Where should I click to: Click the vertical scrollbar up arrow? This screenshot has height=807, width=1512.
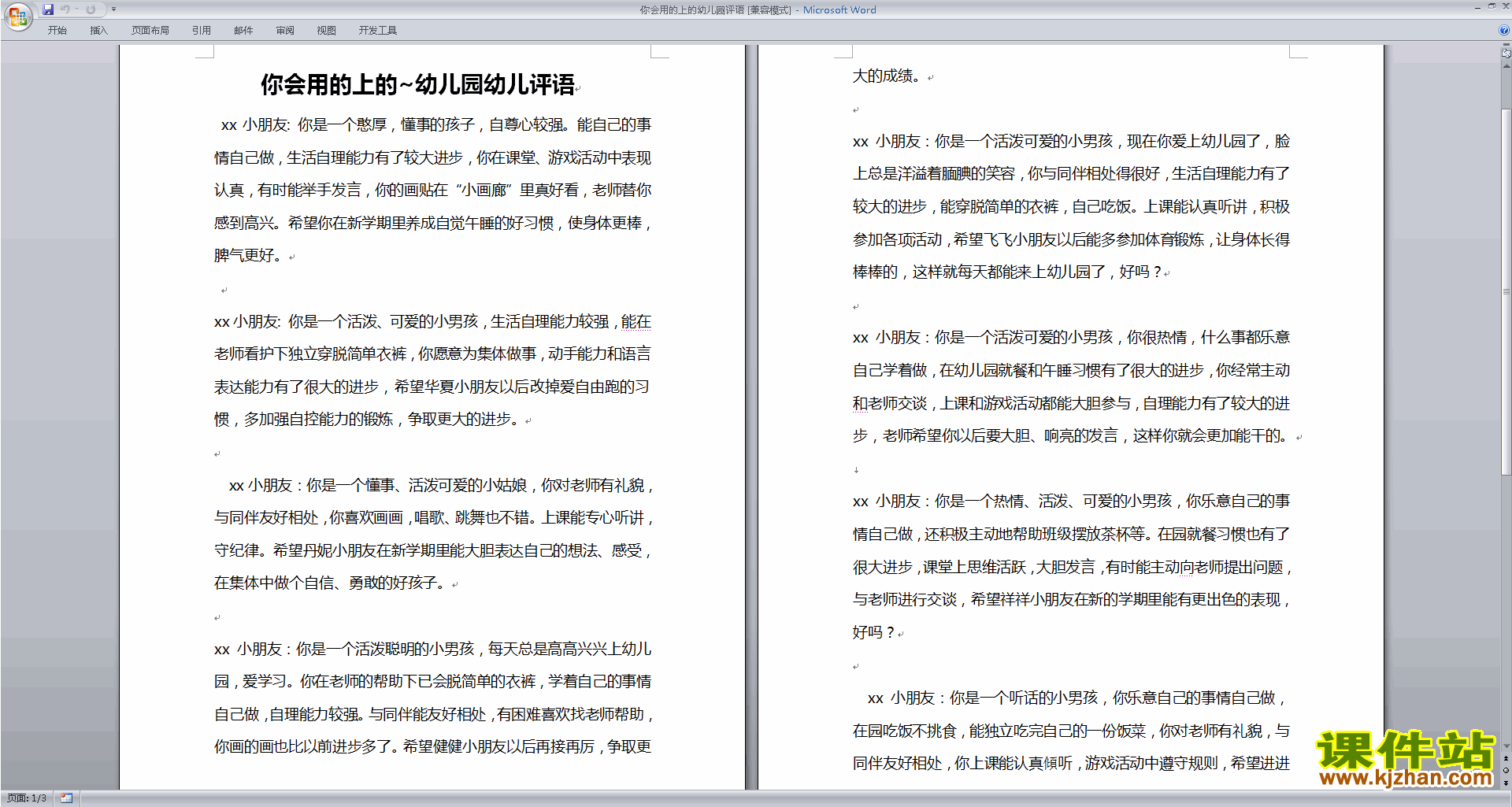(1506, 66)
